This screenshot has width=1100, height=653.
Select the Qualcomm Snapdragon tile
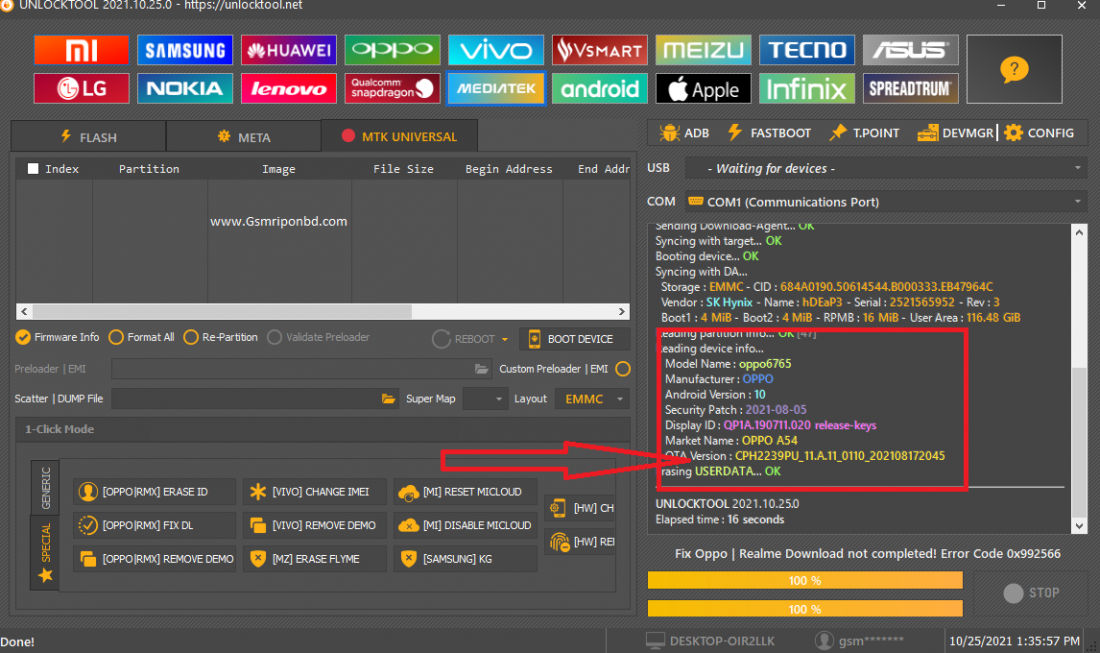coord(392,88)
